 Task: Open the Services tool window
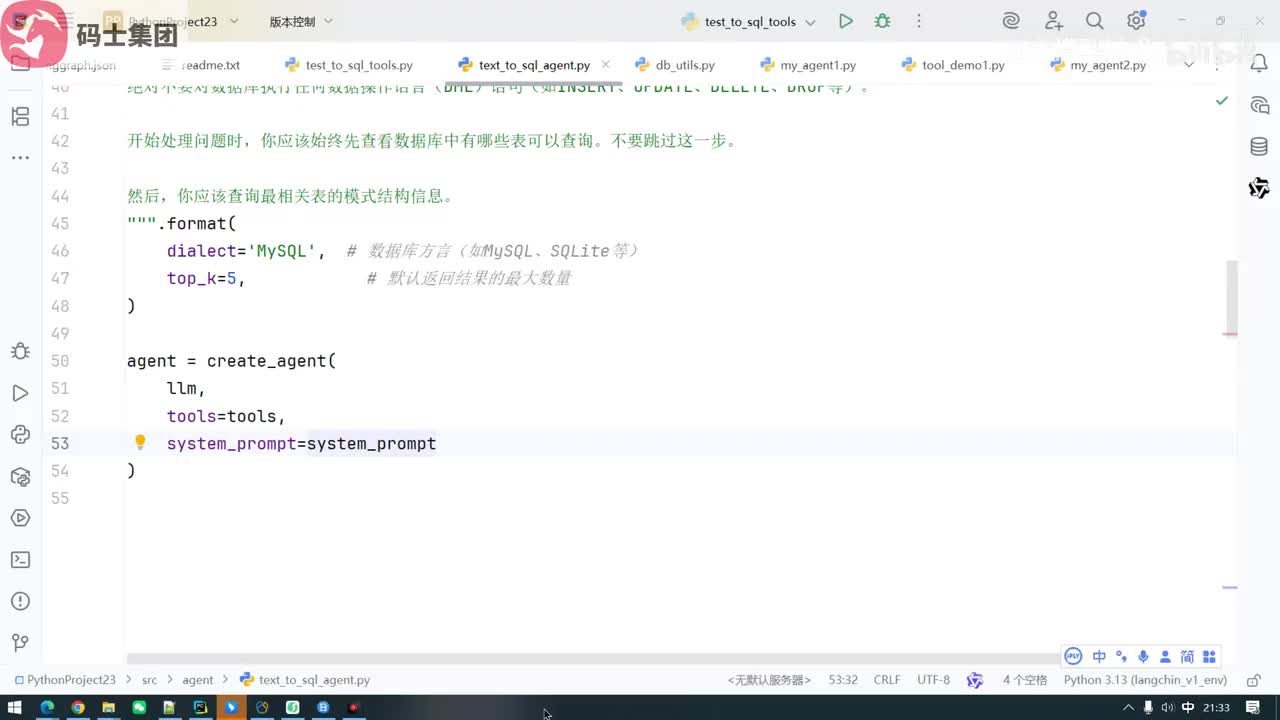coord(20,517)
